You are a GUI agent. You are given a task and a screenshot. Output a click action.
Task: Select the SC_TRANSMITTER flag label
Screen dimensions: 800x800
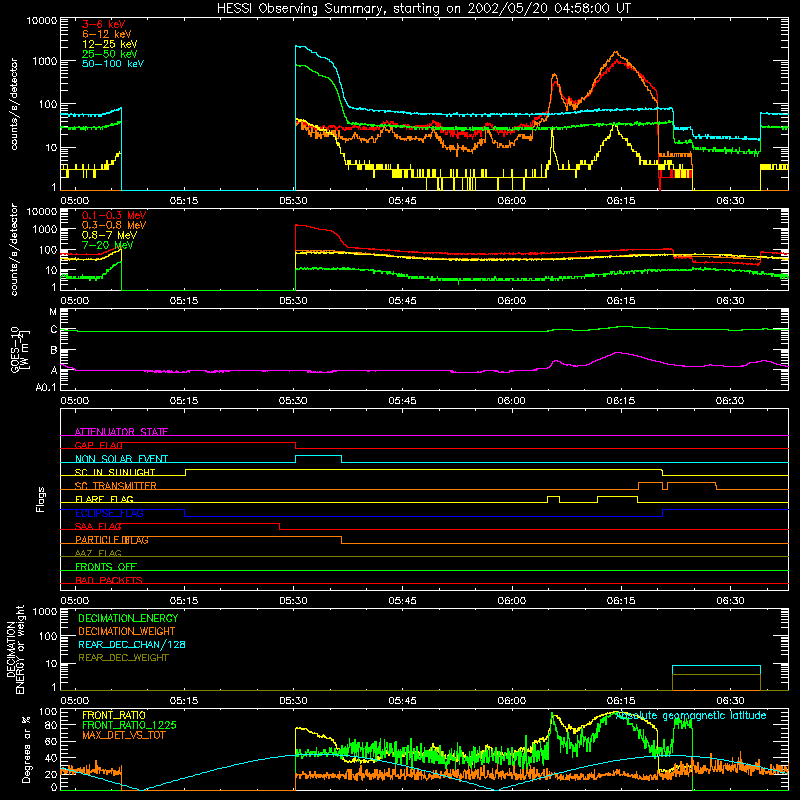(116, 486)
